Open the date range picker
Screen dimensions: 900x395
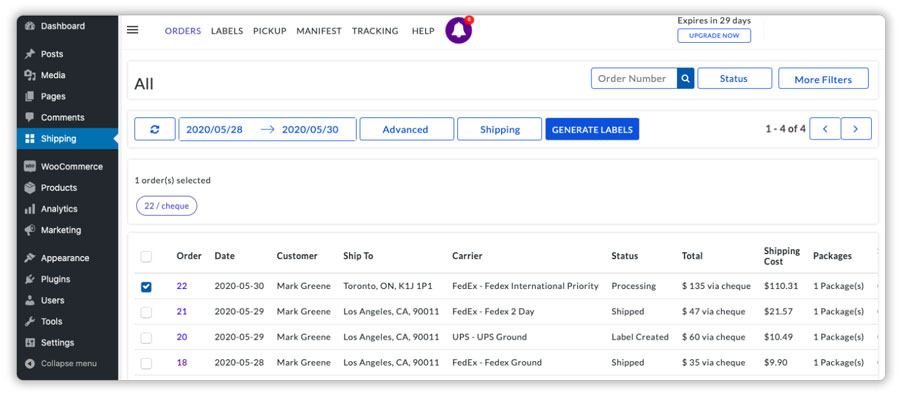tap(267, 129)
